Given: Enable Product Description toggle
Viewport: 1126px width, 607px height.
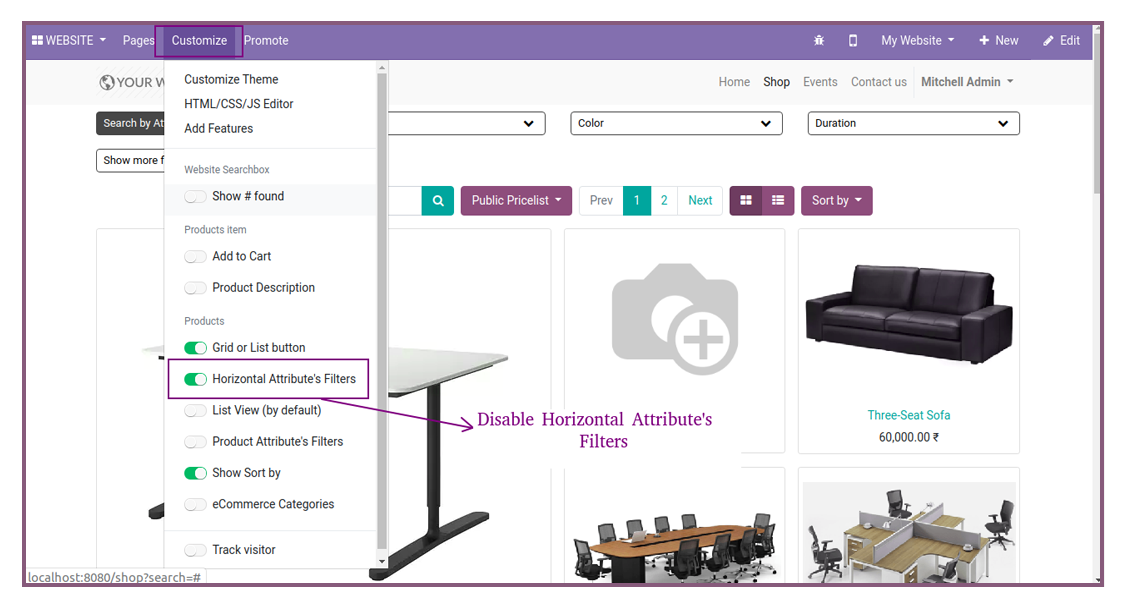Looking at the screenshot, I should click(x=195, y=288).
